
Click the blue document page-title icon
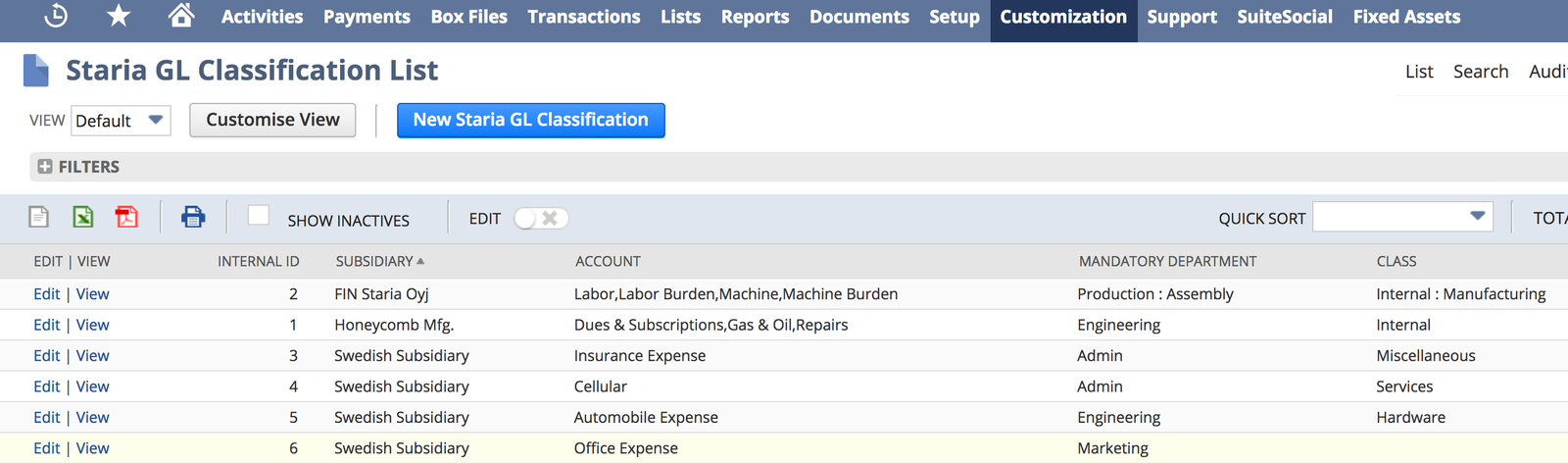point(36,71)
